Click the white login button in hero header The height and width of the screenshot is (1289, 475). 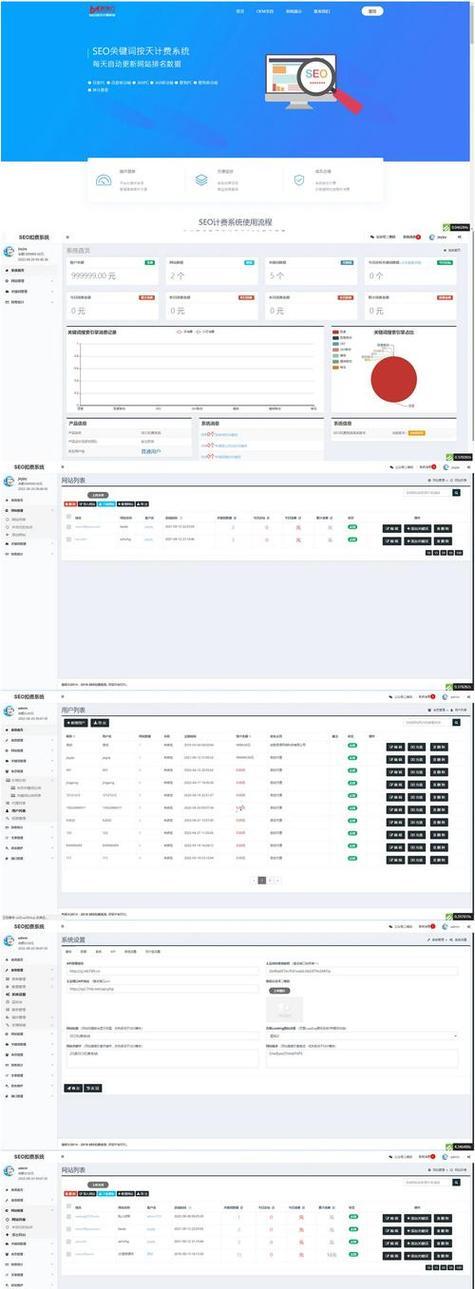(372, 11)
